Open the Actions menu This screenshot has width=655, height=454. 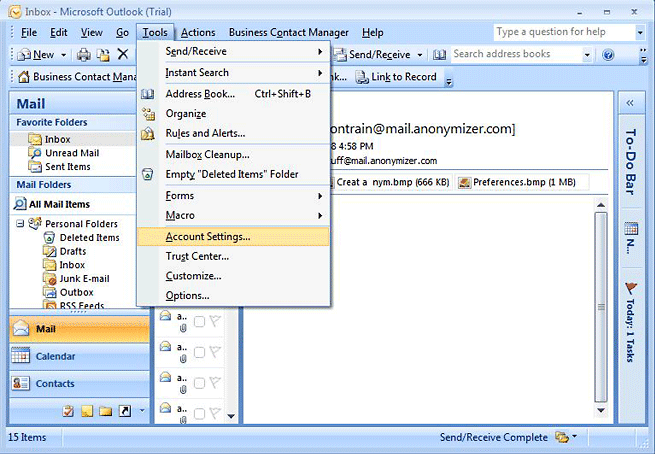pyautogui.click(x=198, y=33)
